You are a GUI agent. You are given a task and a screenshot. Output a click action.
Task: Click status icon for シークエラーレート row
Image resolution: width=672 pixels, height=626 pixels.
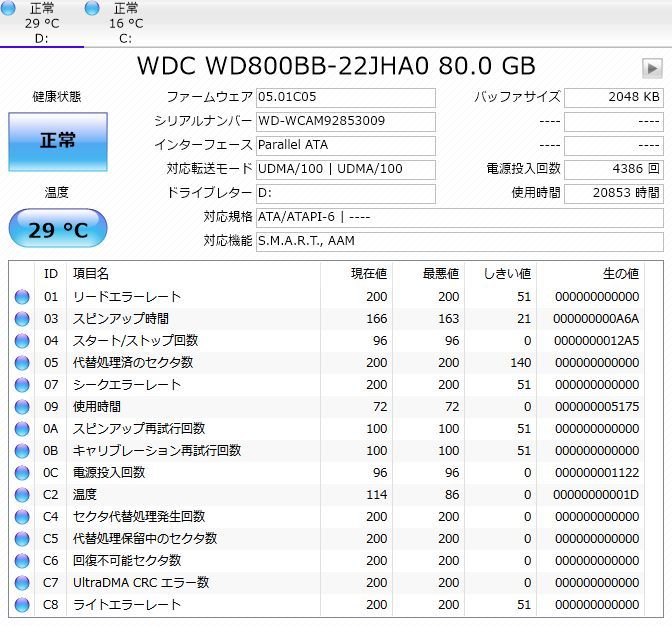[x=22, y=385]
